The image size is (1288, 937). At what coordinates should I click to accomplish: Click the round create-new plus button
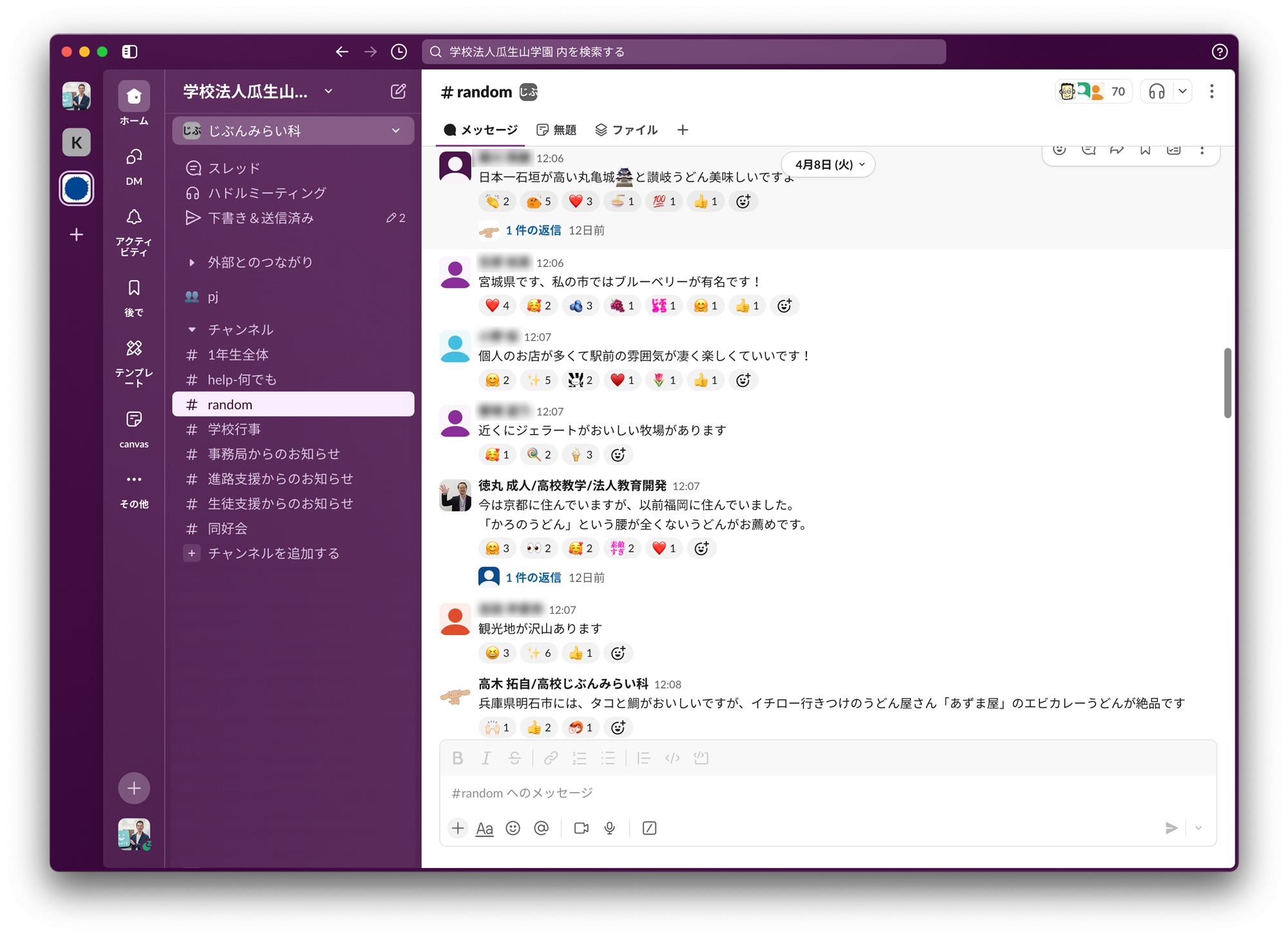pyautogui.click(x=134, y=788)
